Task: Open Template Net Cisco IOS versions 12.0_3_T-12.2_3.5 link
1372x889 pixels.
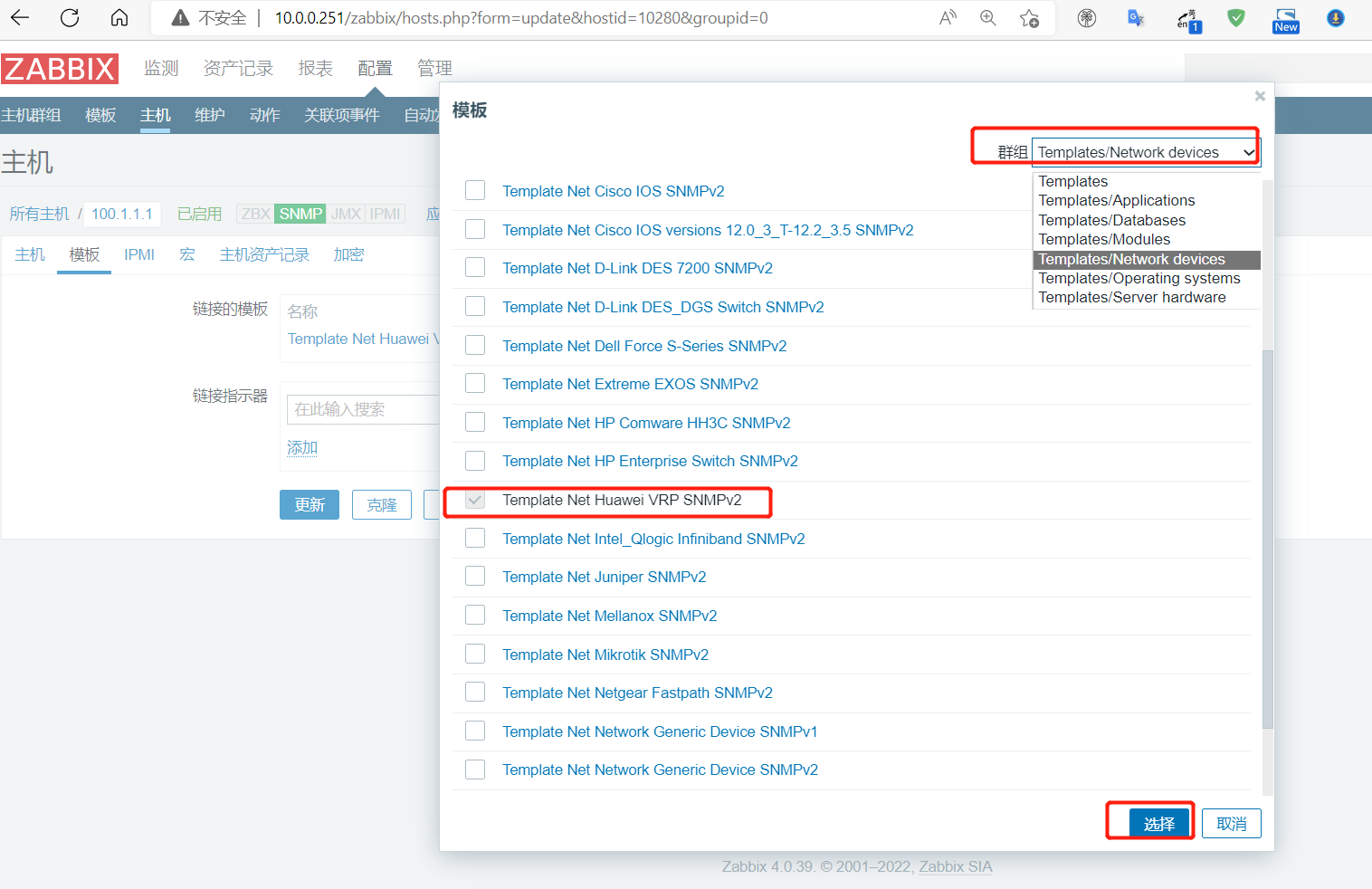Action: click(708, 230)
